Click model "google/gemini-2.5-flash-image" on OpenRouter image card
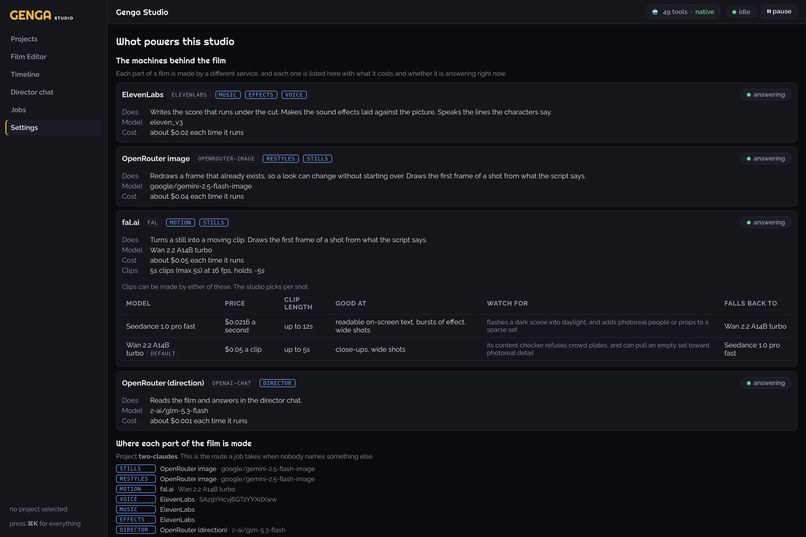The height and width of the screenshot is (537, 806). [x=201, y=186]
